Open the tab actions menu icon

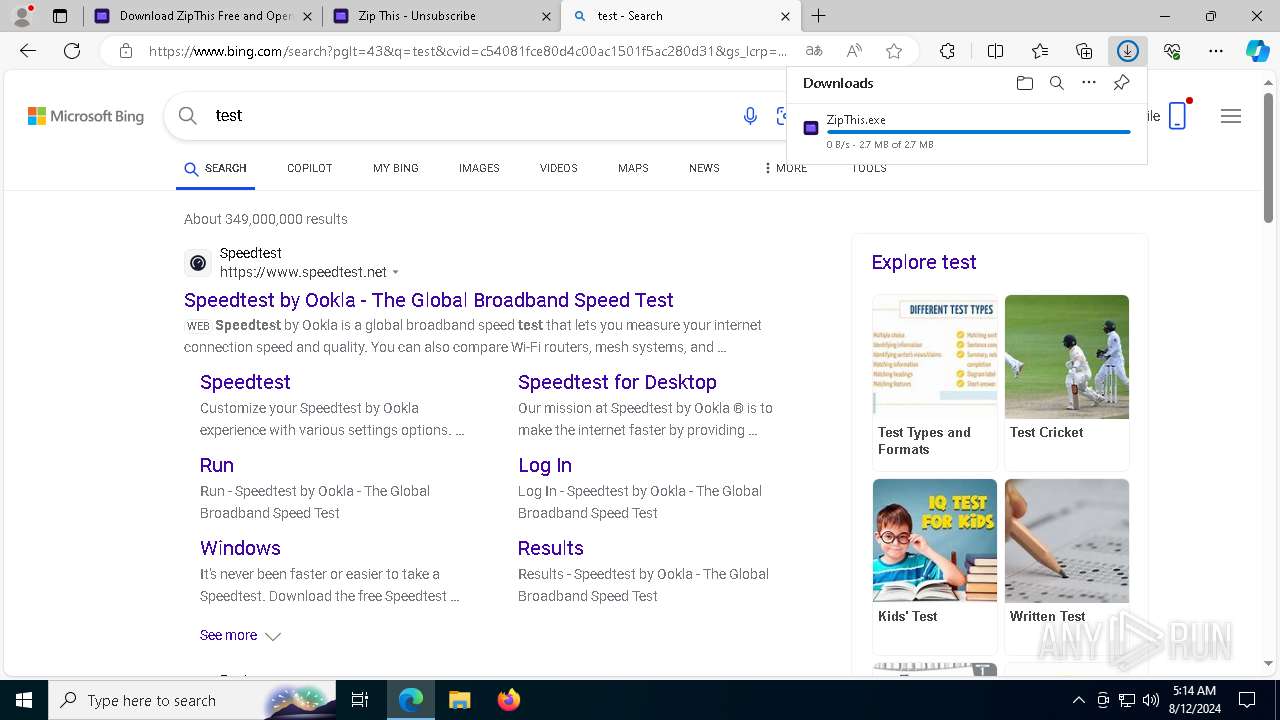click(60, 16)
